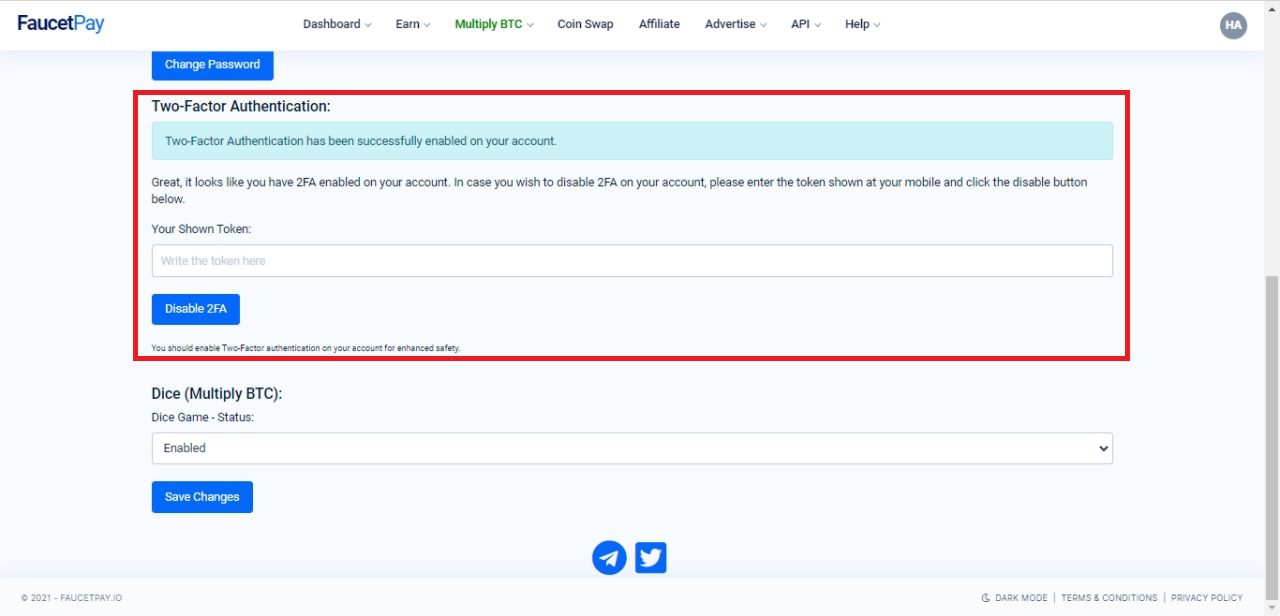Open the Twitter page icon

[x=651, y=557]
